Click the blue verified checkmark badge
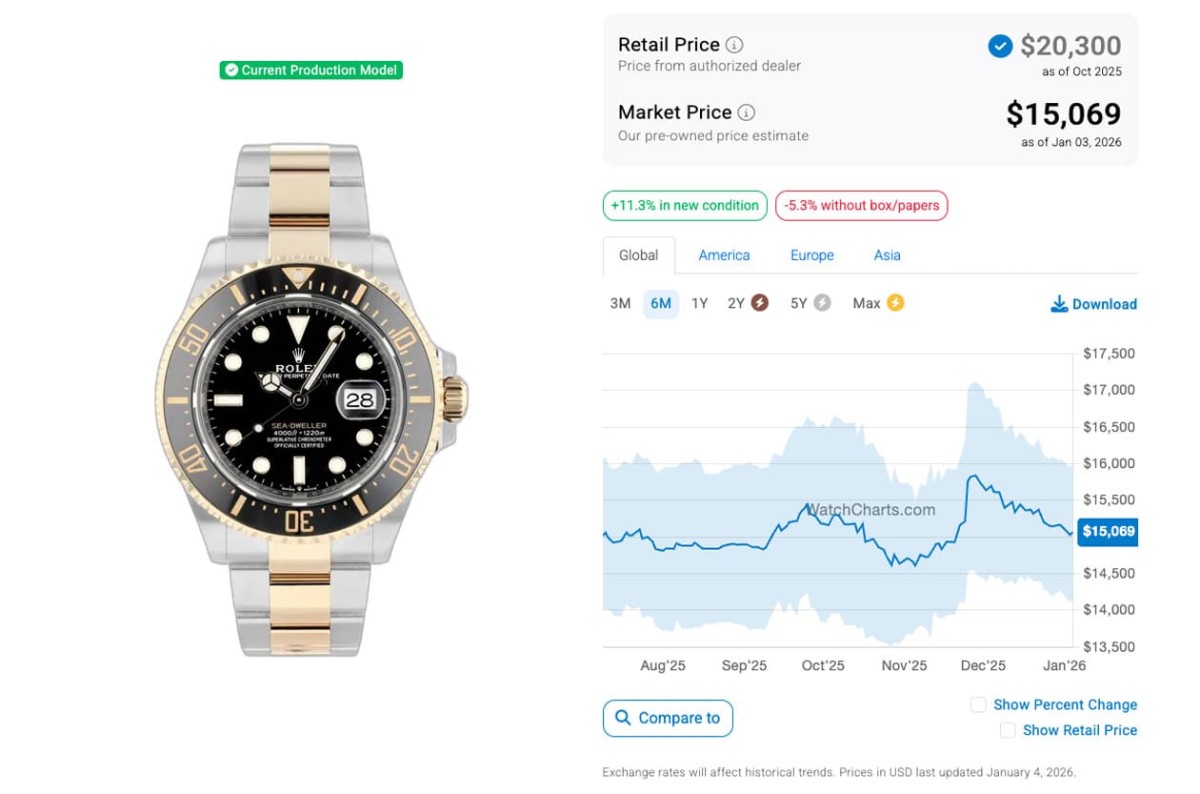1200x794 pixels. [x=1000, y=46]
